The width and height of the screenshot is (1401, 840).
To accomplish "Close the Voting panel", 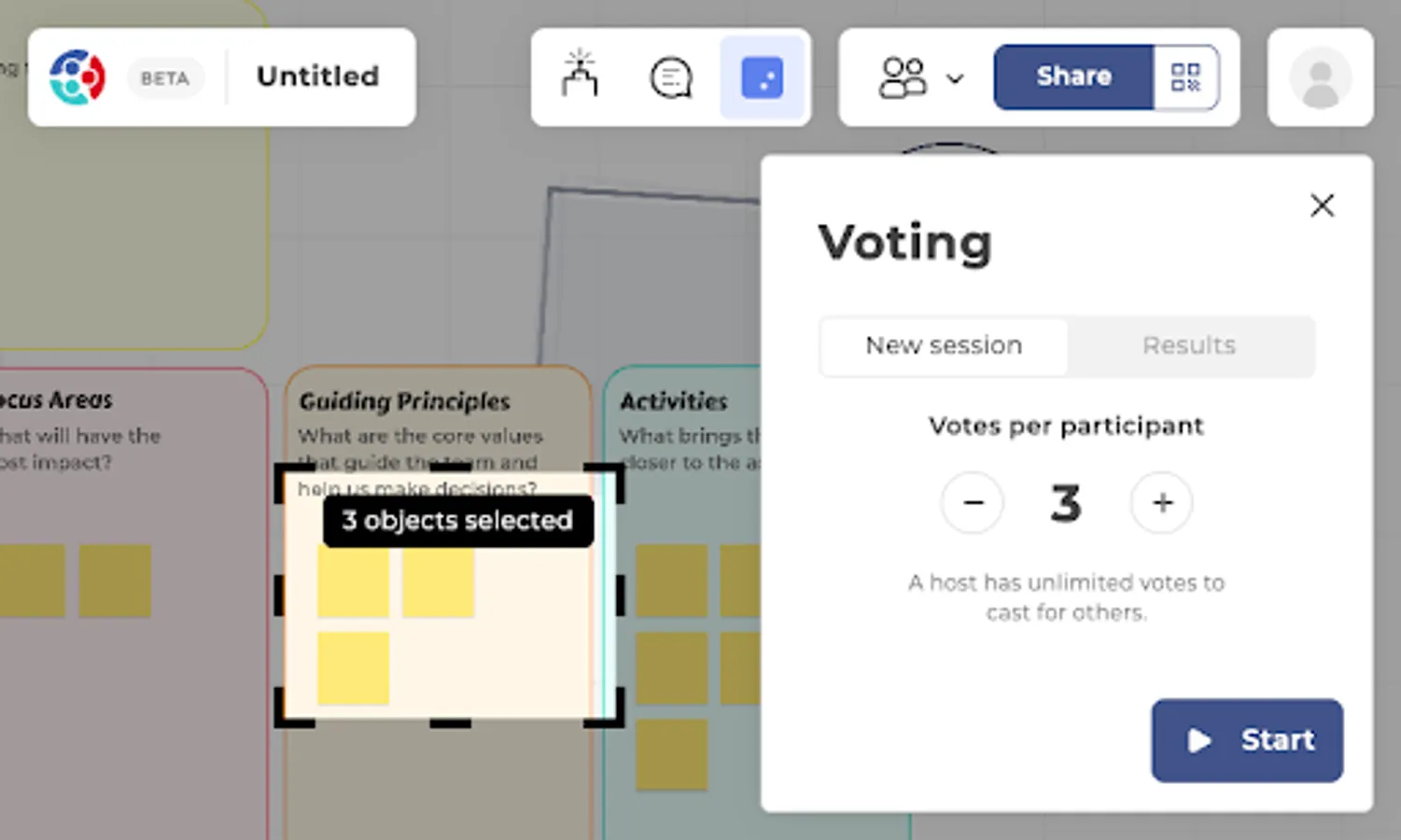I will pos(1322,205).
